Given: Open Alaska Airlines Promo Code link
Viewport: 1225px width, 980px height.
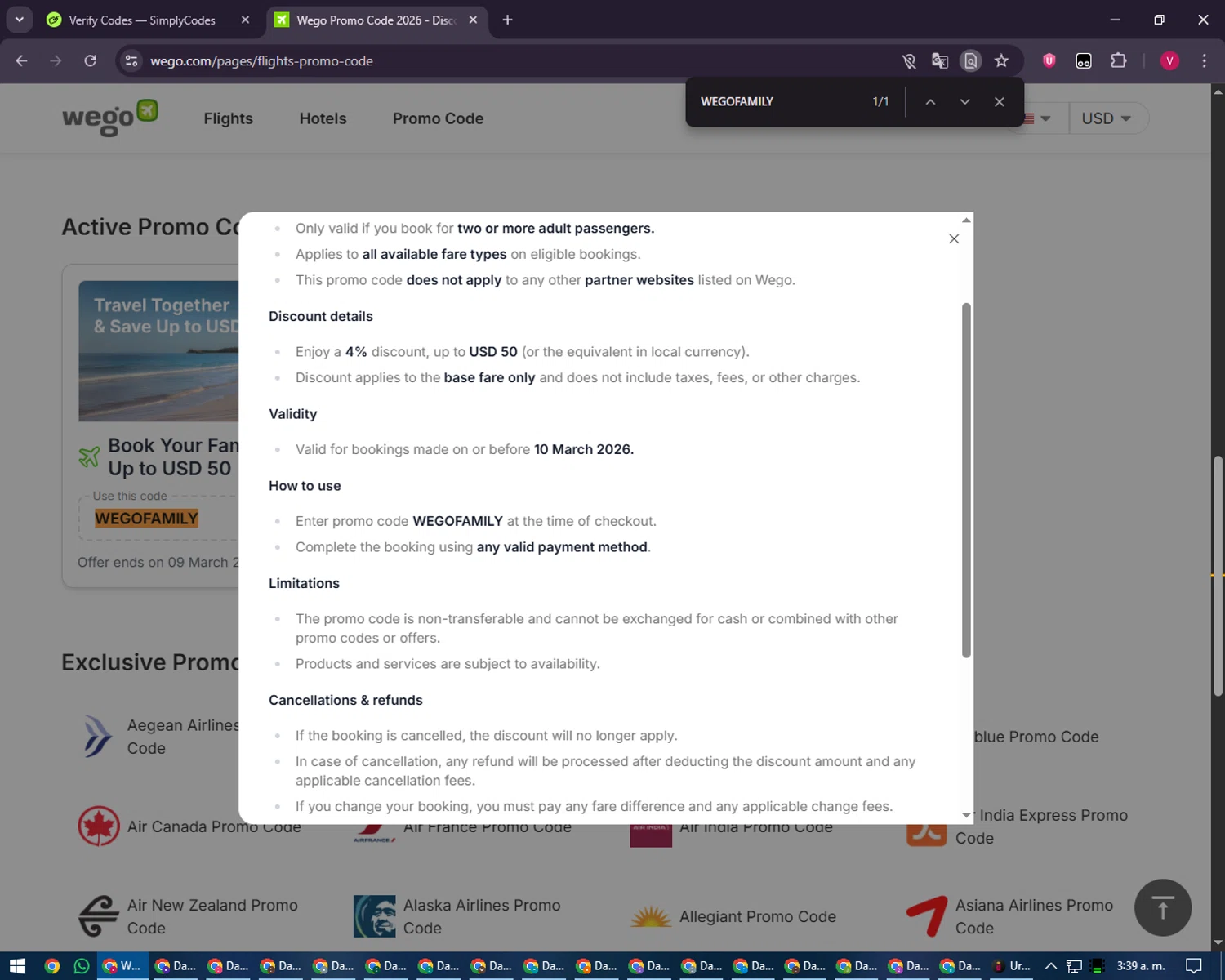Looking at the screenshot, I should [x=482, y=916].
